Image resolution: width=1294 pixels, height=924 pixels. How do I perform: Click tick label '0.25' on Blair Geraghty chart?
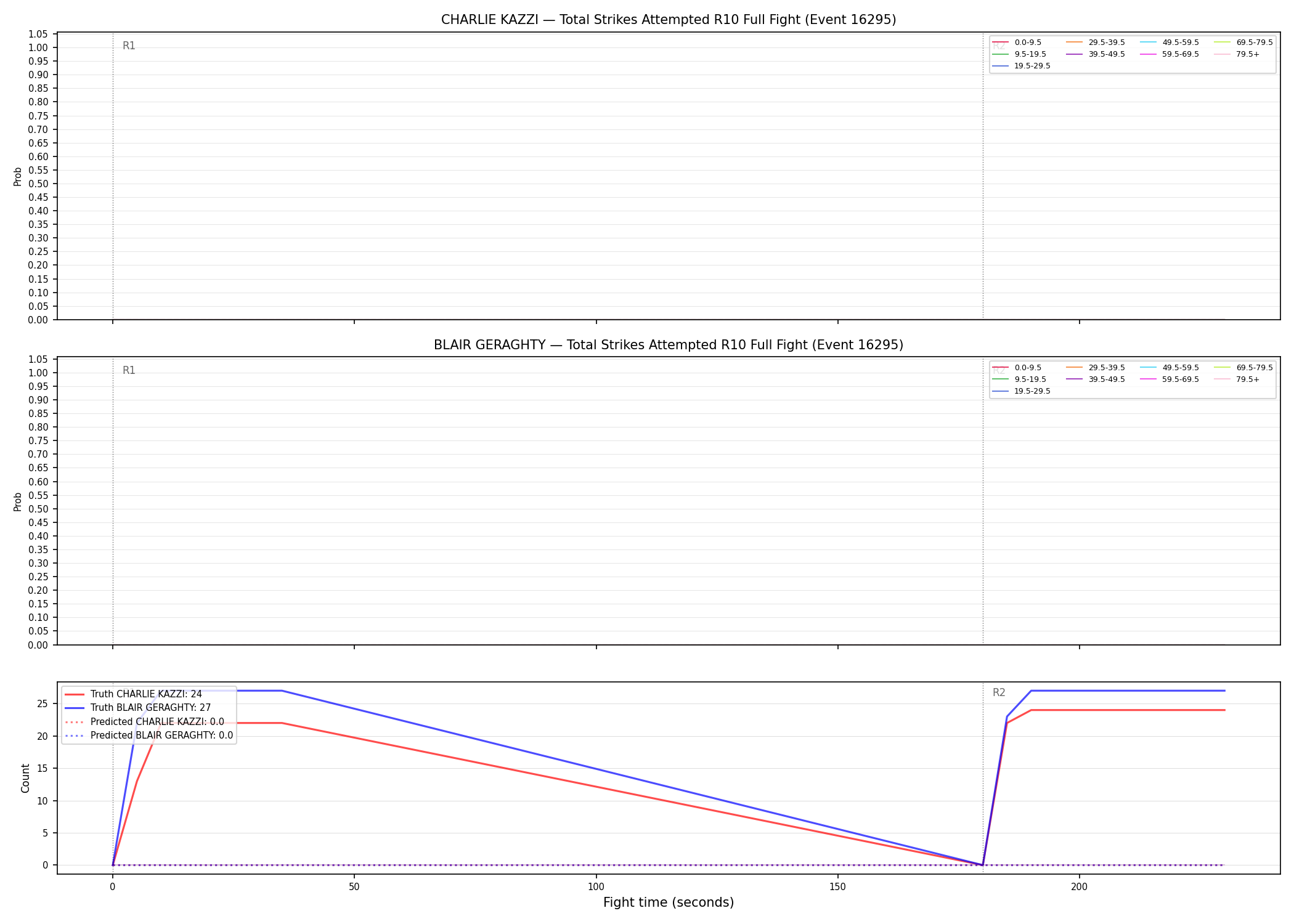(x=38, y=577)
